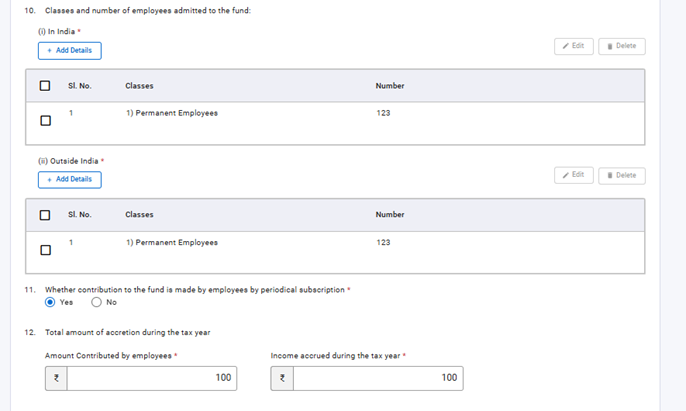Click Permanent Employees row in In India table
The image size is (686, 411).
[x=172, y=113]
